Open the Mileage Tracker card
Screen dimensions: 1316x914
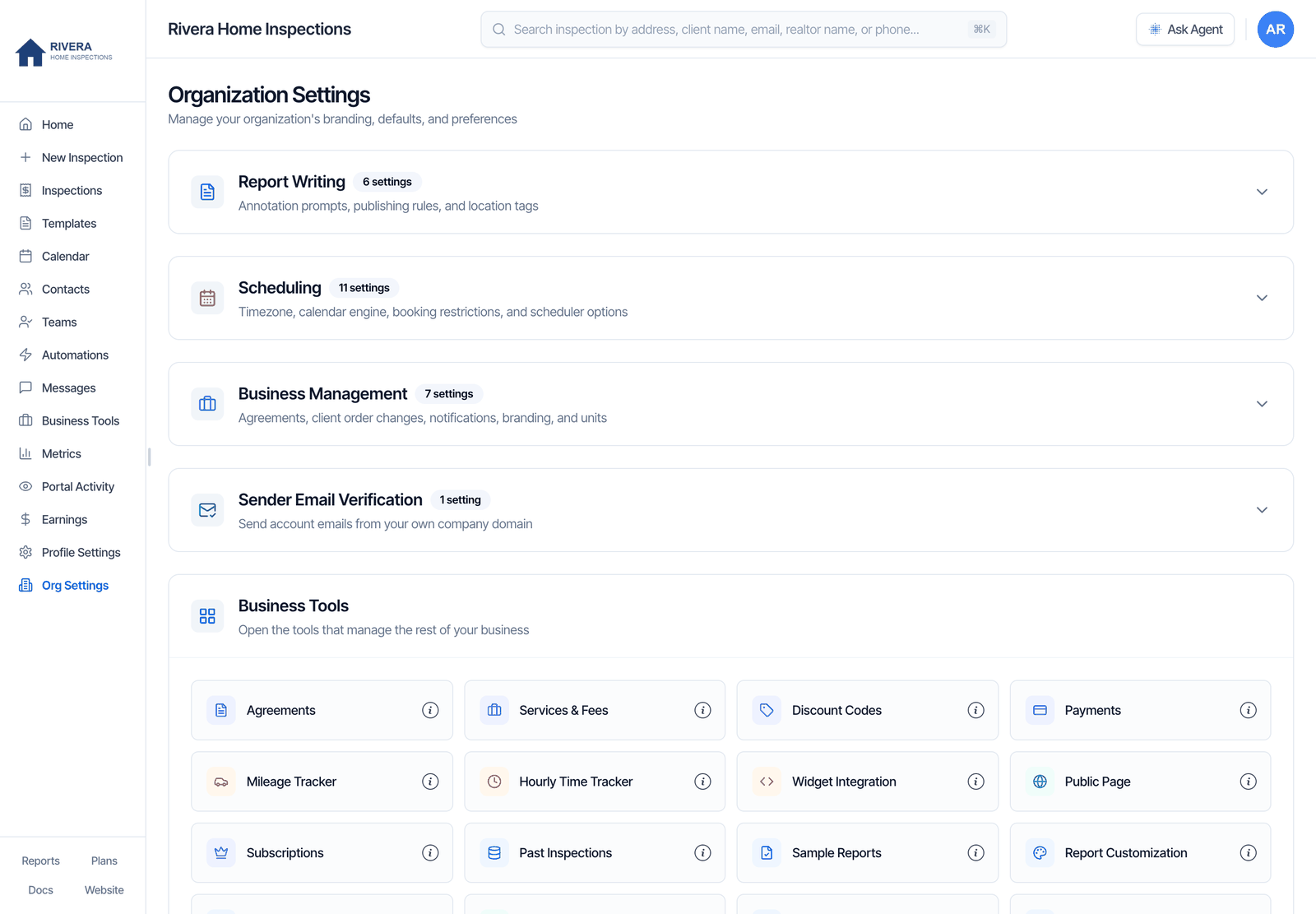(x=322, y=782)
